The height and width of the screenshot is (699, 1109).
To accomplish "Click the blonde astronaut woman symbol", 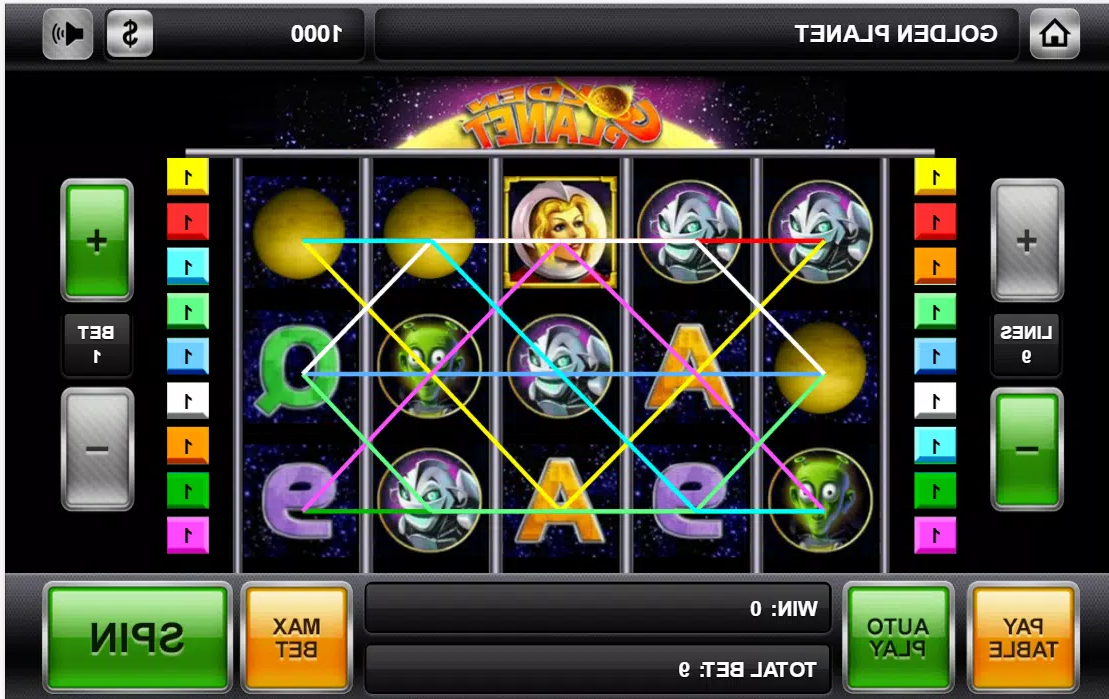I will (x=560, y=230).
